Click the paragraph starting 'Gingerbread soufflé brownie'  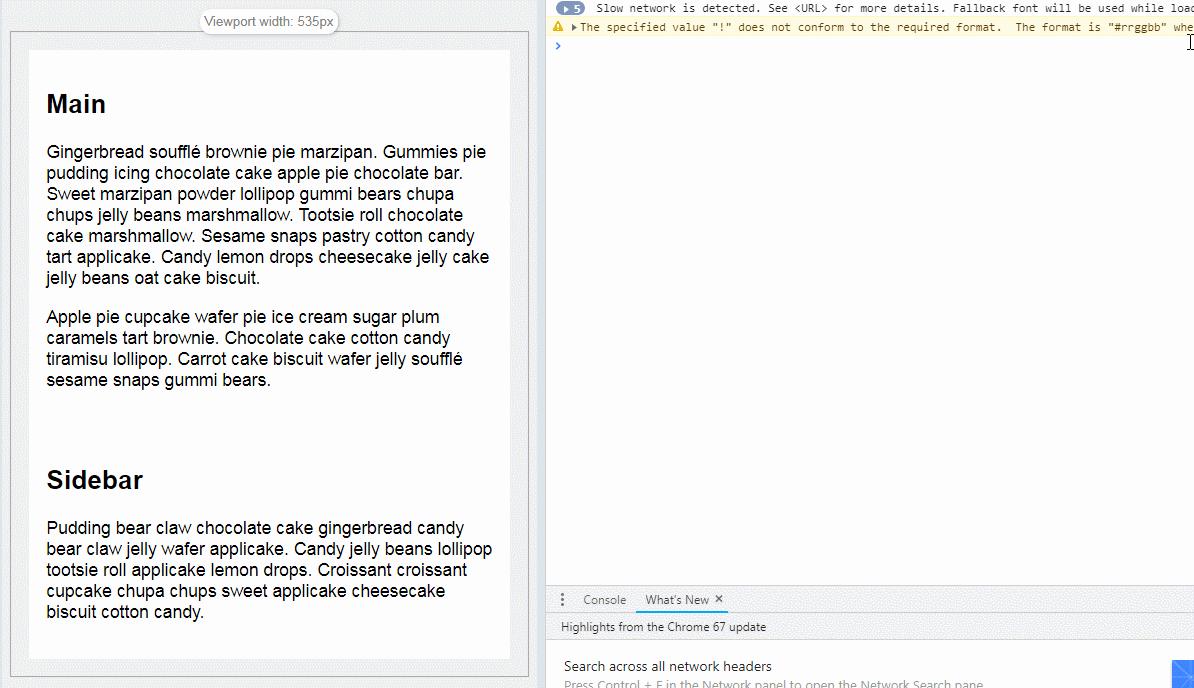(268, 215)
